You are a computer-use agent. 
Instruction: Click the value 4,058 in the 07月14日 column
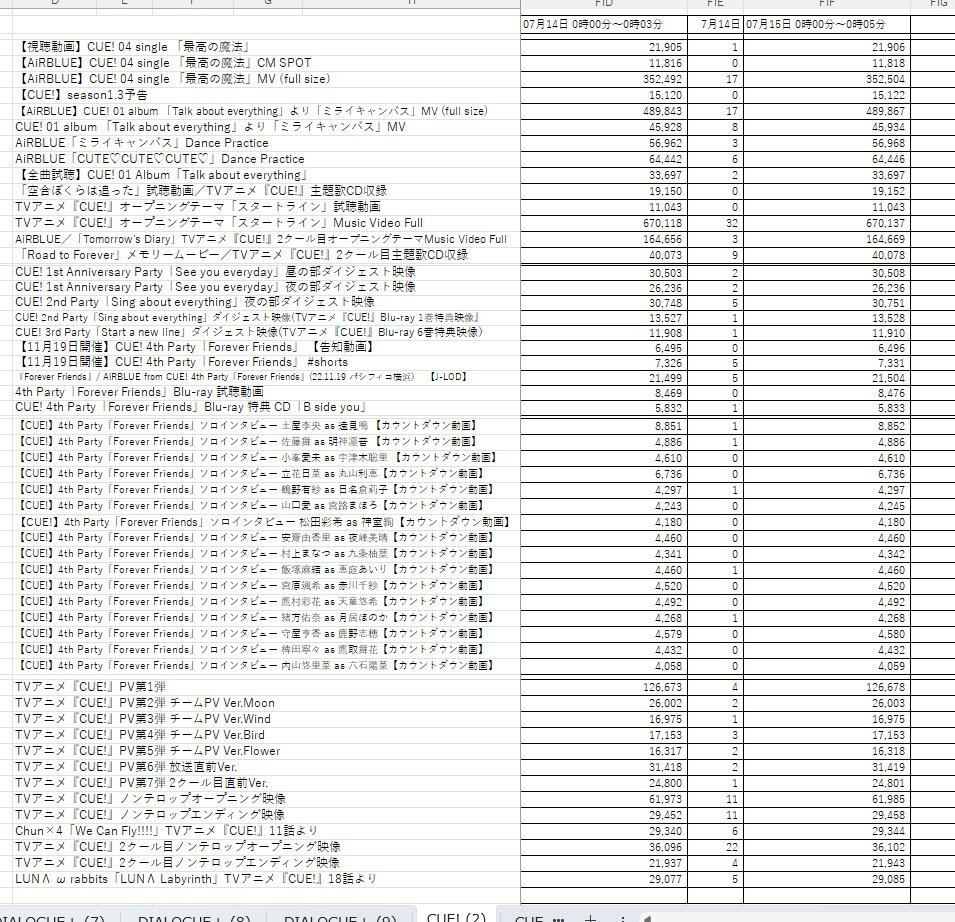(x=604, y=666)
